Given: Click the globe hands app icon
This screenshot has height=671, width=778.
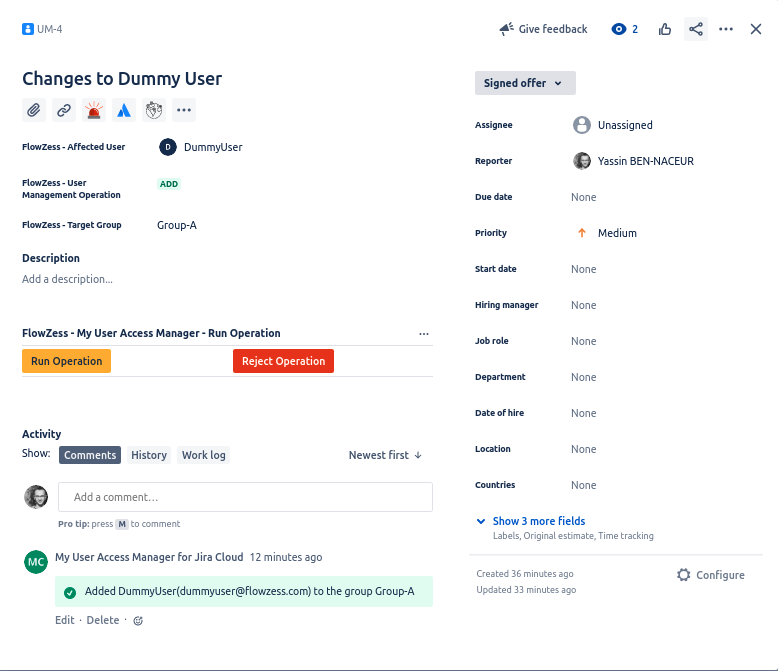Looking at the screenshot, I should 154,110.
